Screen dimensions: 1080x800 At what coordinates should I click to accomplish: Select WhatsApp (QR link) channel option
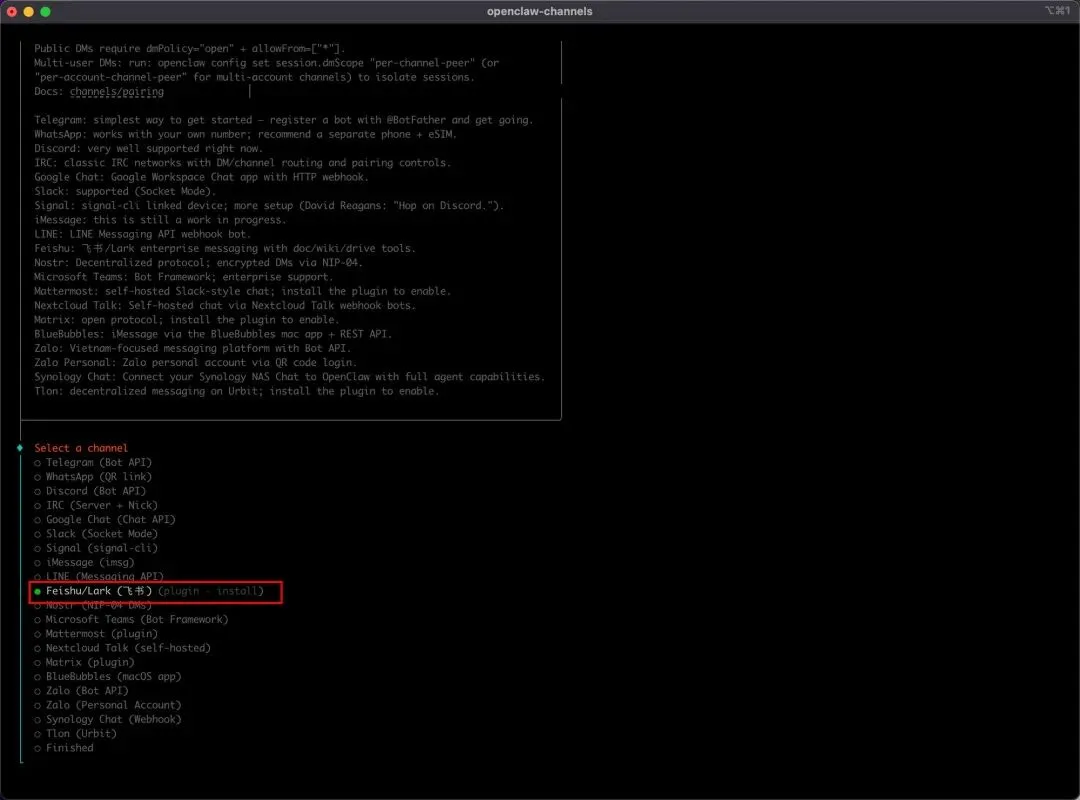coord(93,477)
